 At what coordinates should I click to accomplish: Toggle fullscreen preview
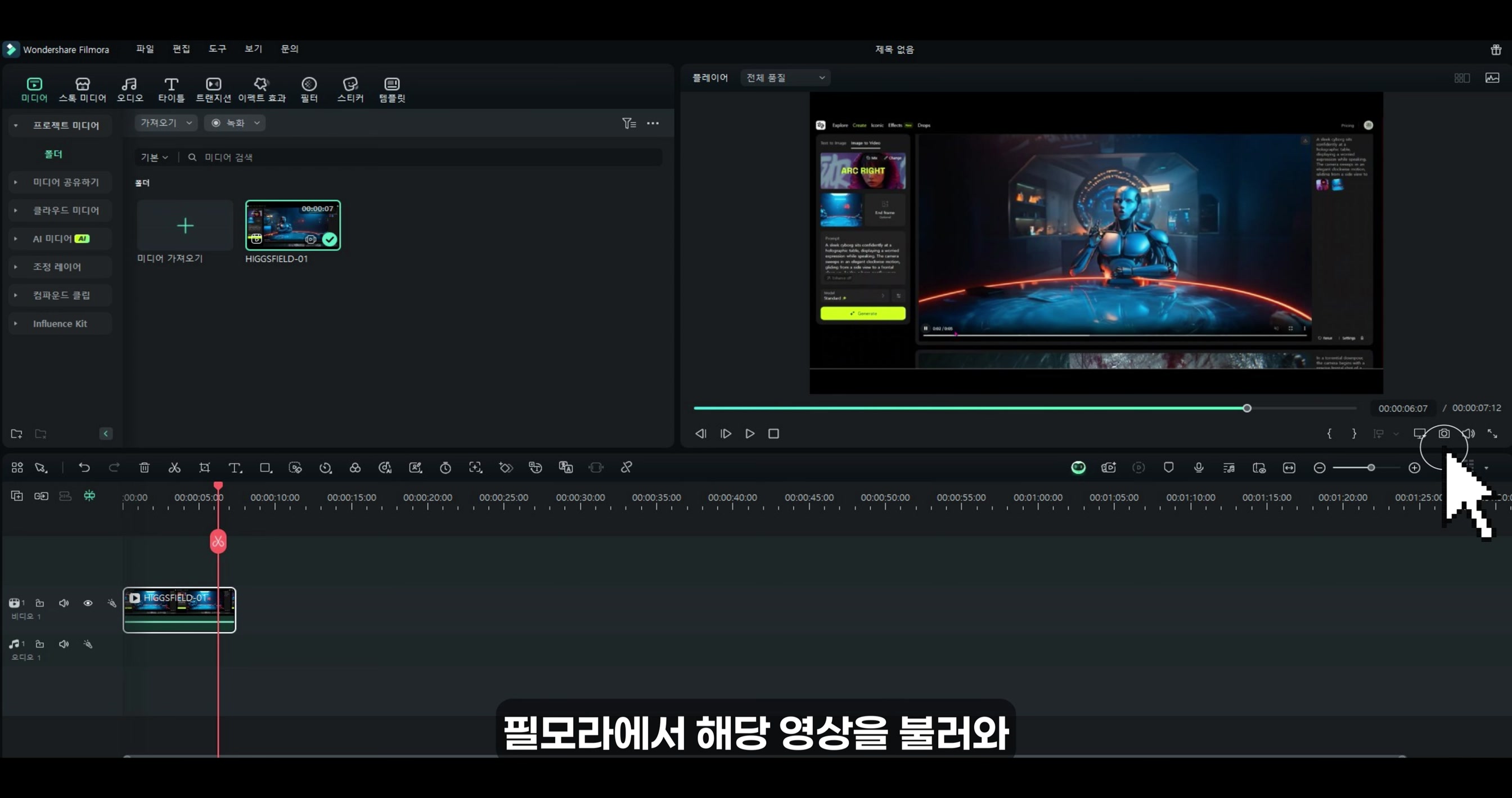[1492, 433]
